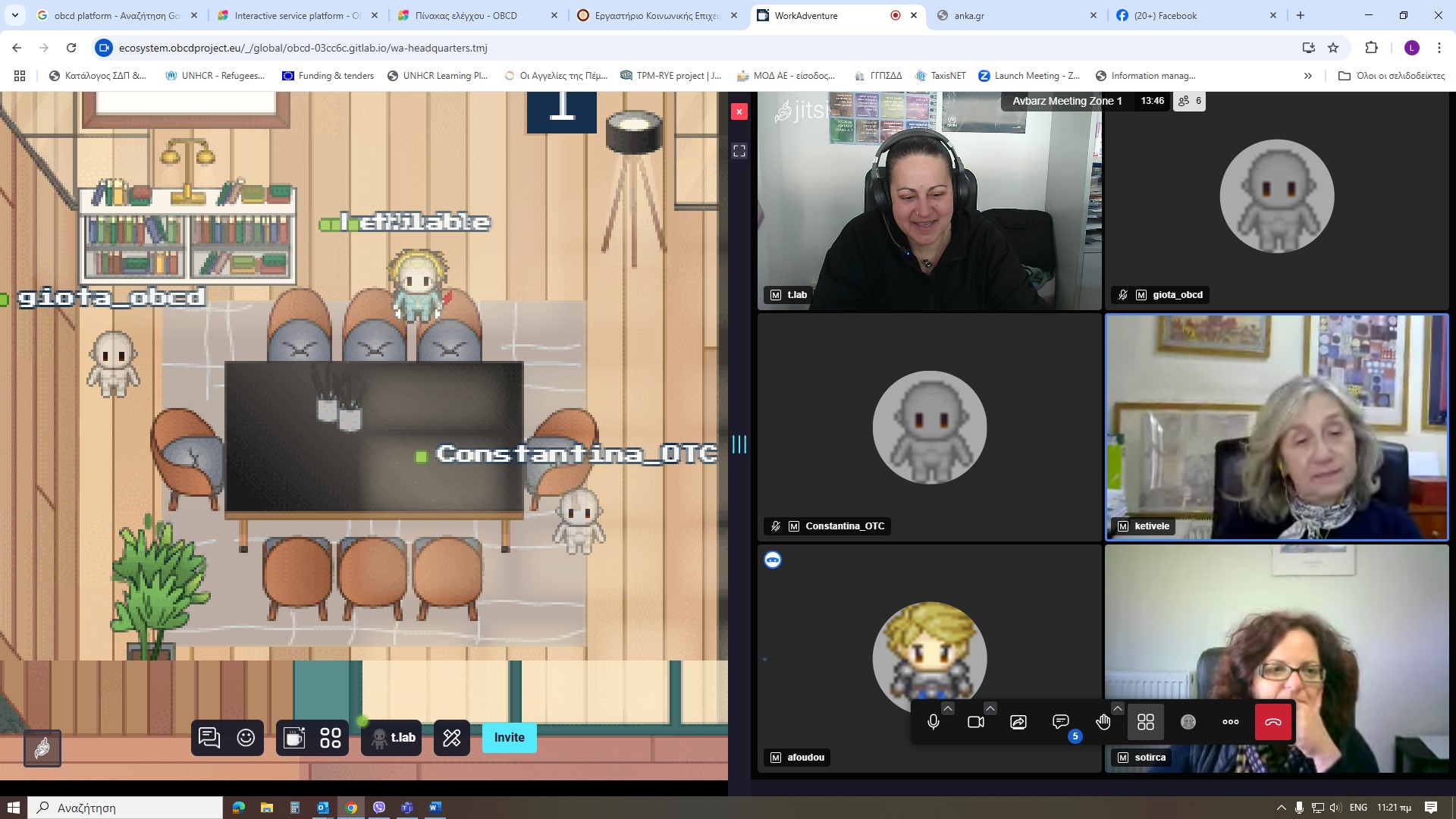Image resolution: width=1456 pixels, height=819 pixels.
Task: Open reactions arrow beside raise hand
Action: click(x=1117, y=708)
